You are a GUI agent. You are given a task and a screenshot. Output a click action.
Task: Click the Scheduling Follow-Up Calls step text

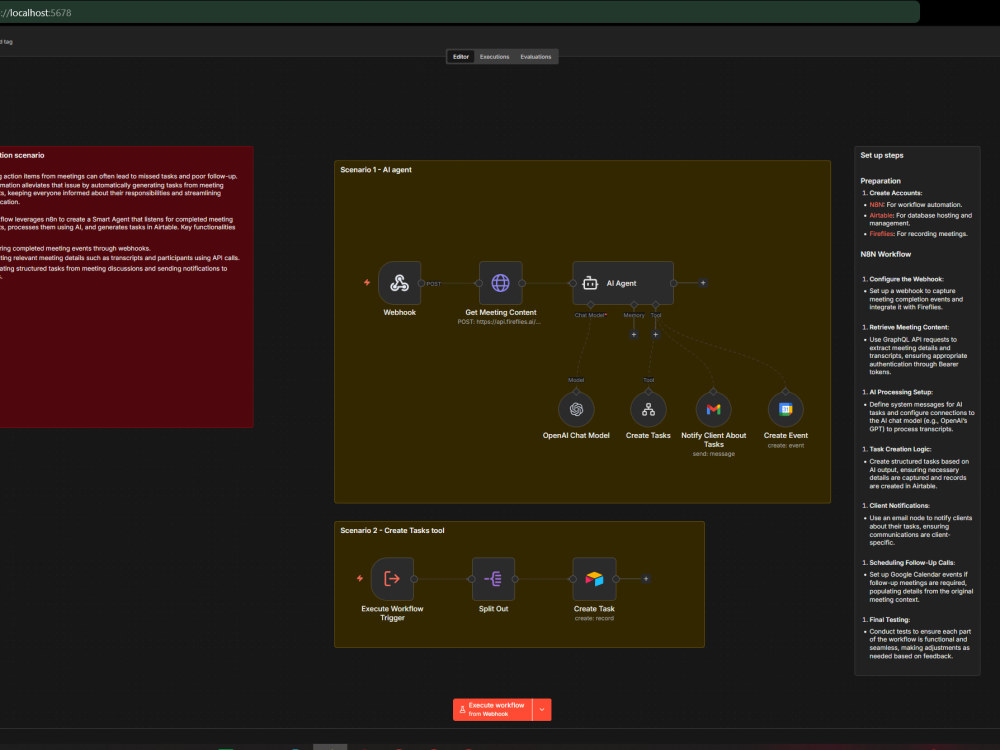click(x=911, y=562)
